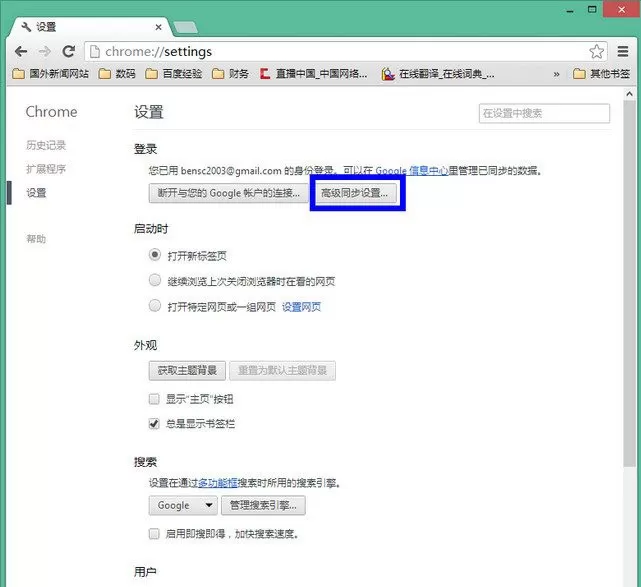This screenshot has width=641, height=587.
Task: Click the 设置网页 link
Action: point(301,307)
